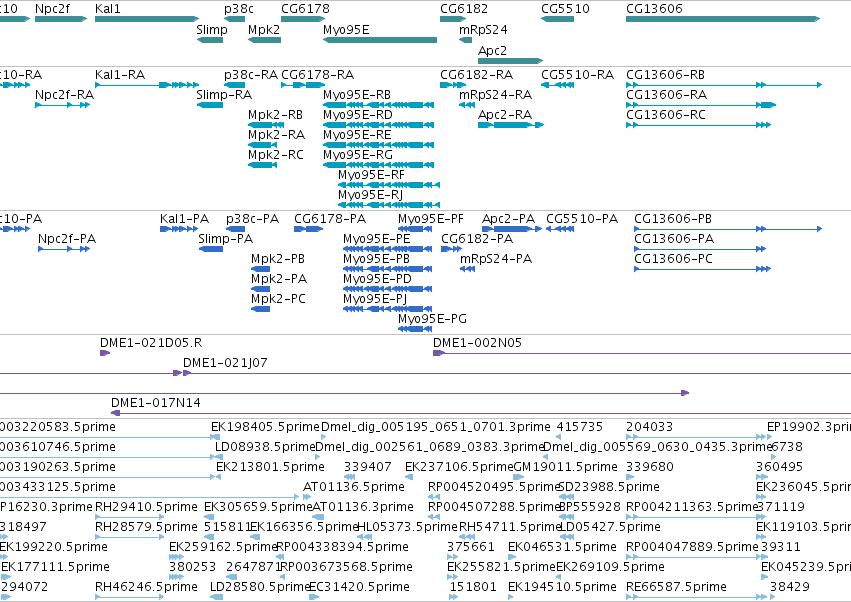The image size is (851, 602).
Task: Click the Mpk2 gene label
Action: [x=264, y=29]
